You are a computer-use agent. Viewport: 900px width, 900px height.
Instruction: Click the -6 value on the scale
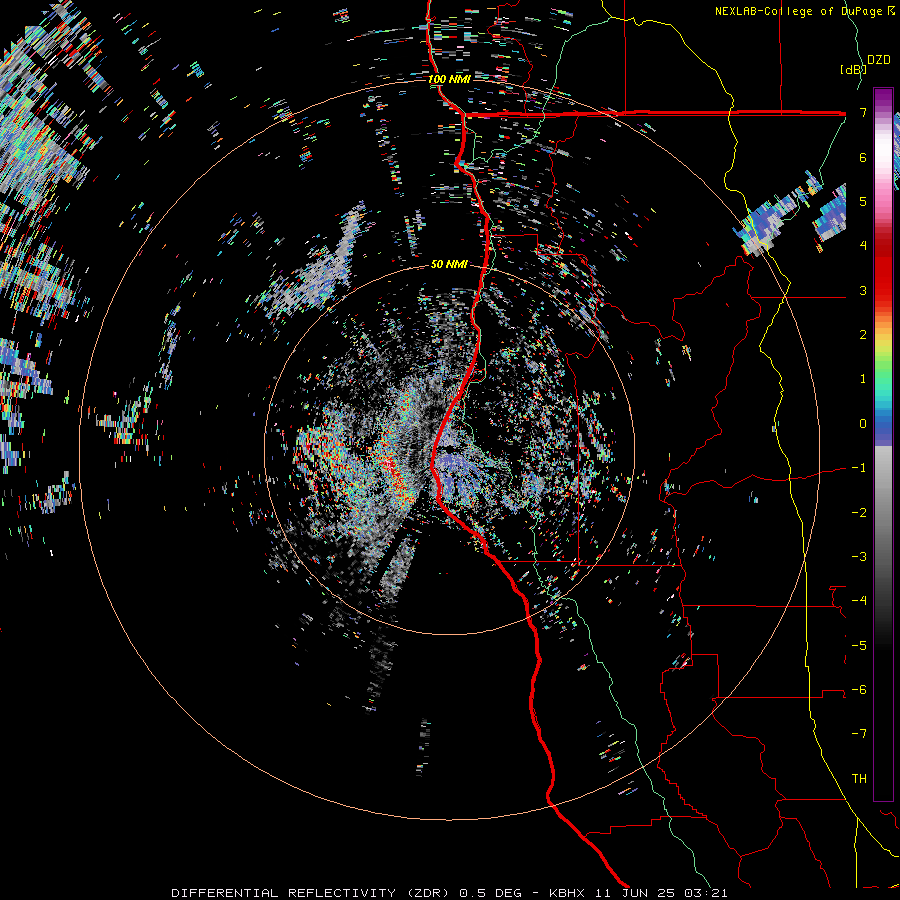[859, 690]
